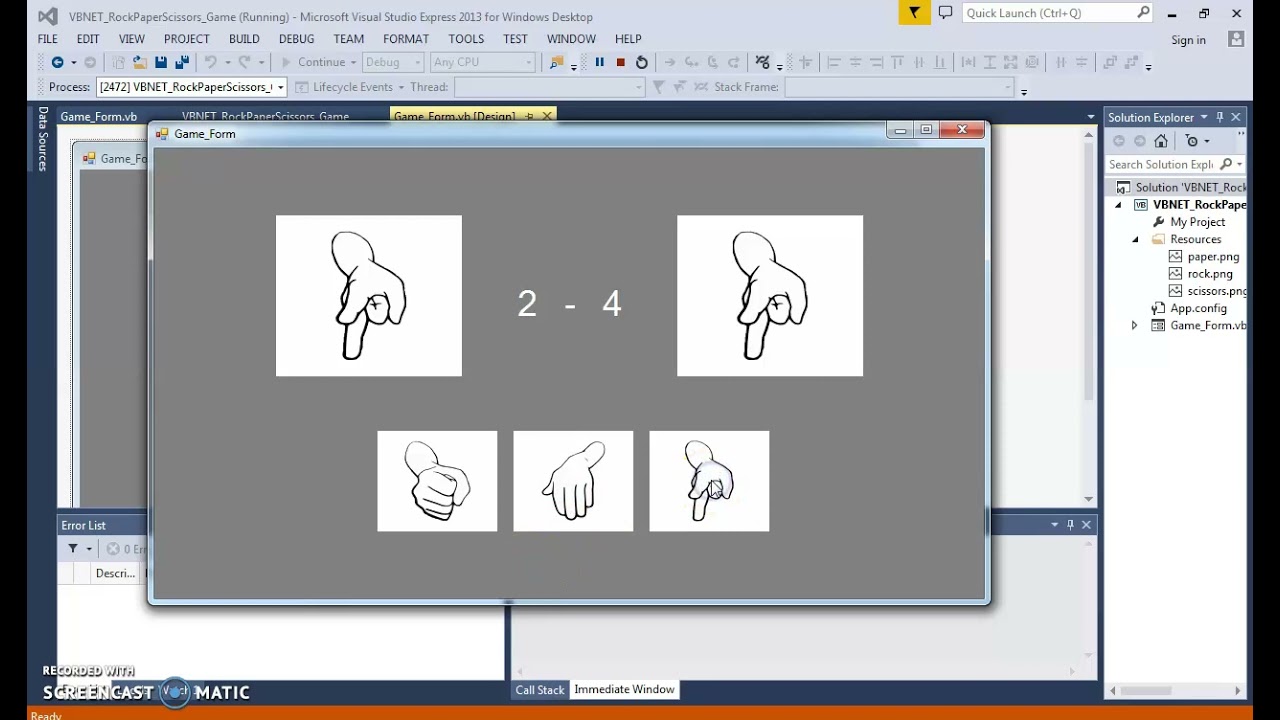Choose the rock hand picture in Game_Form
The image size is (1280, 720).
(x=437, y=481)
